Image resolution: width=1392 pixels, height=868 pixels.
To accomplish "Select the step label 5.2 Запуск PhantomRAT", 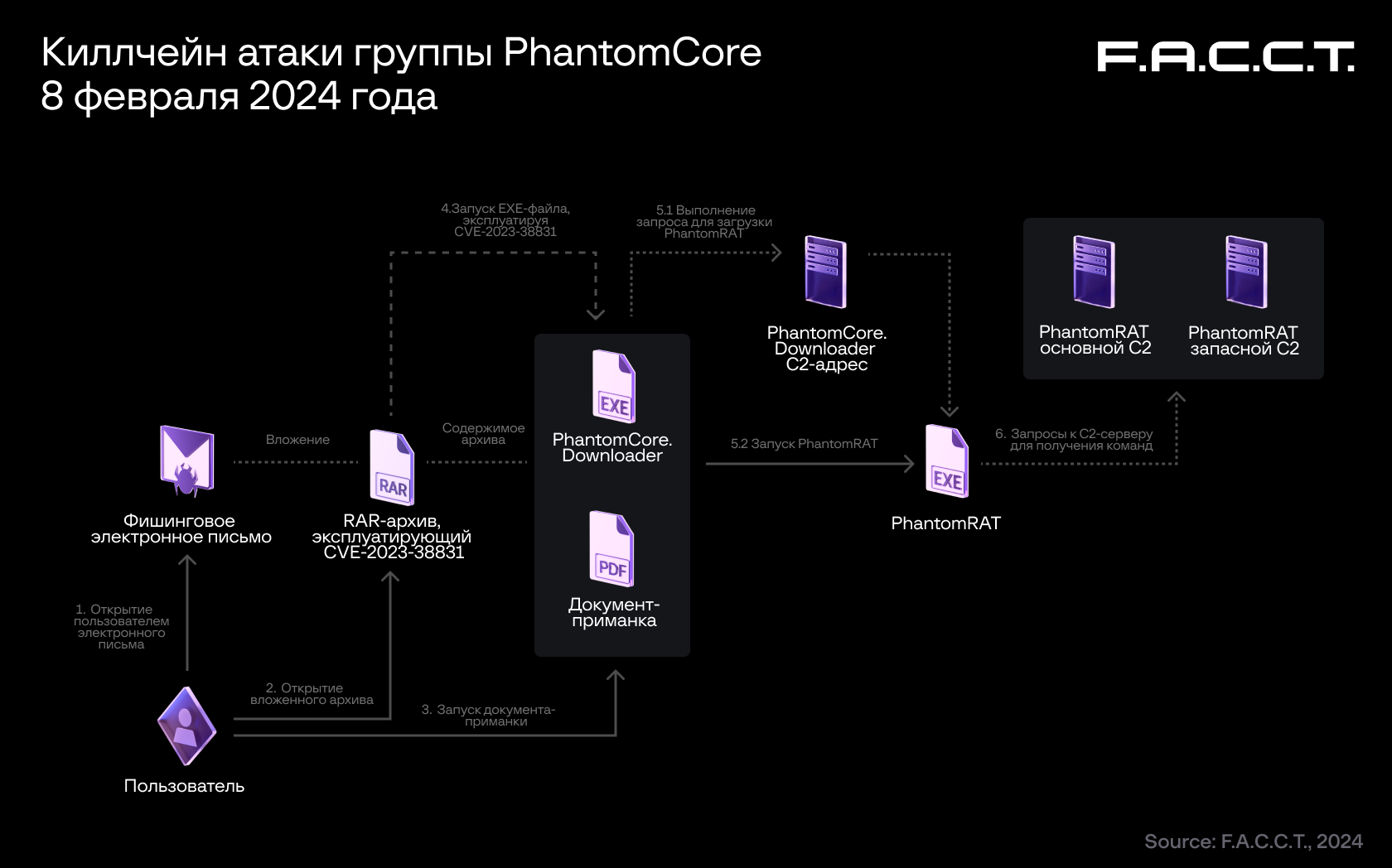I will [x=803, y=443].
